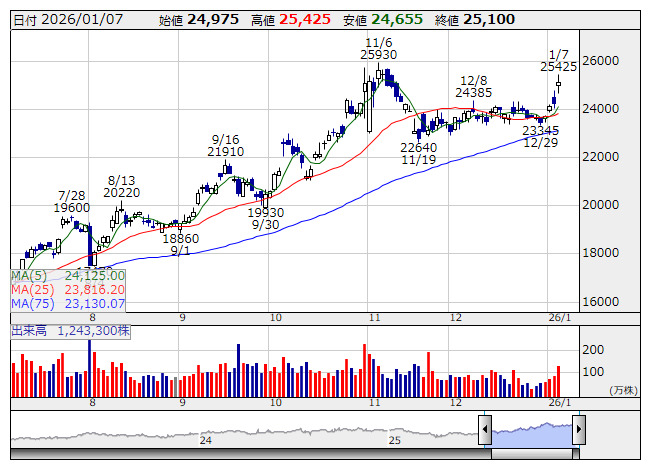653x470 pixels.
Task: Click the 高値 25,425 high value
Action: click(x=291, y=20)
